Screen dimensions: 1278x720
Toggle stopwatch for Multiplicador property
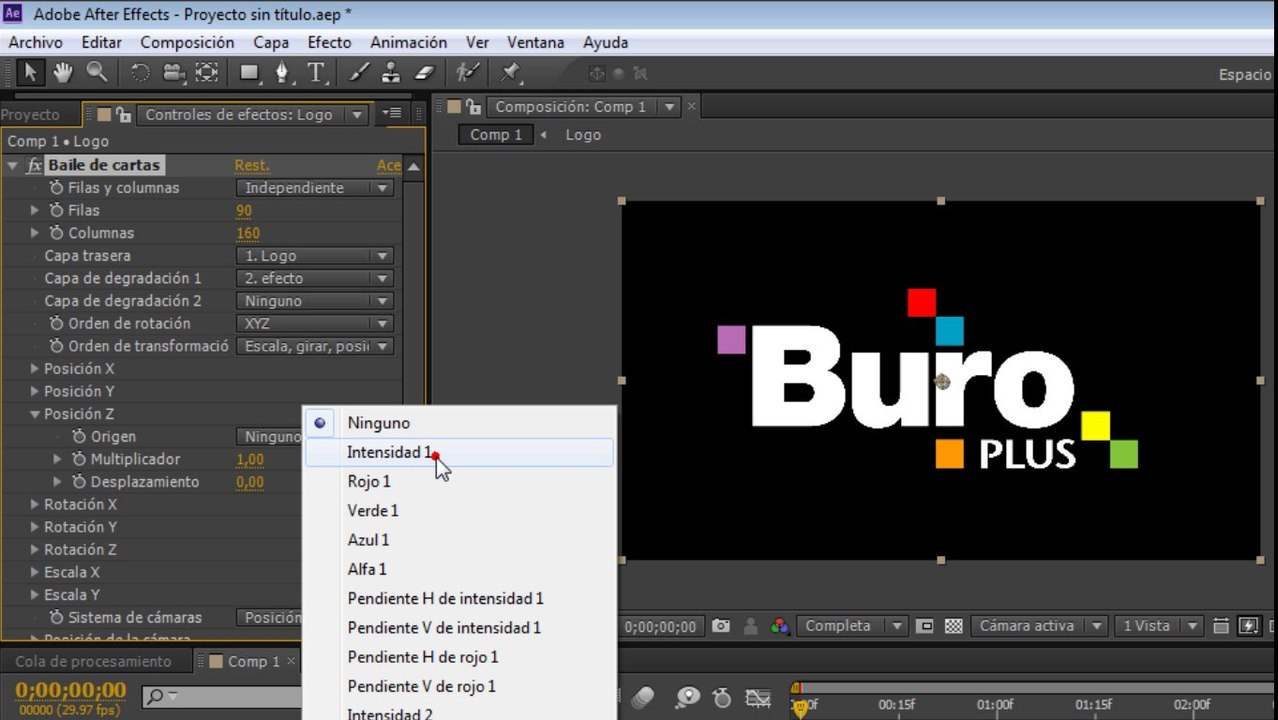point(80,459)
